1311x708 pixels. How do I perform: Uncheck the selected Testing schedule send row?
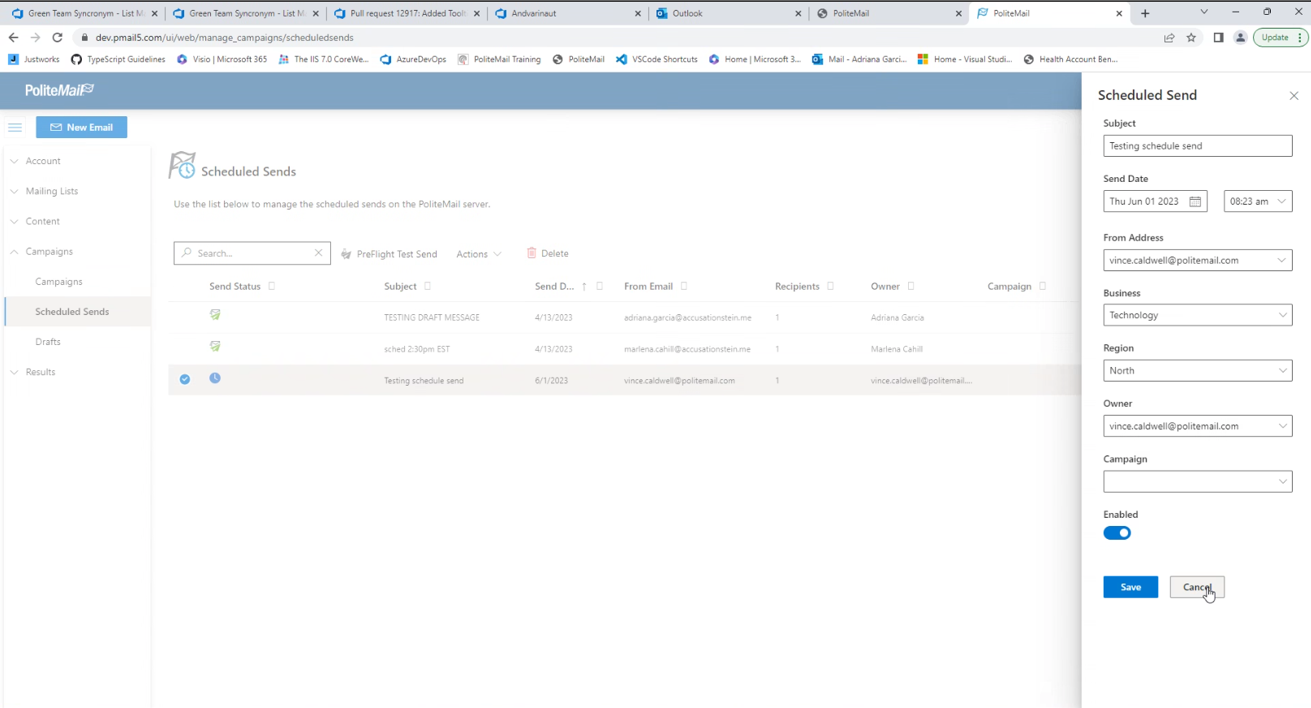pyautogui.click(x=185, y=380)
